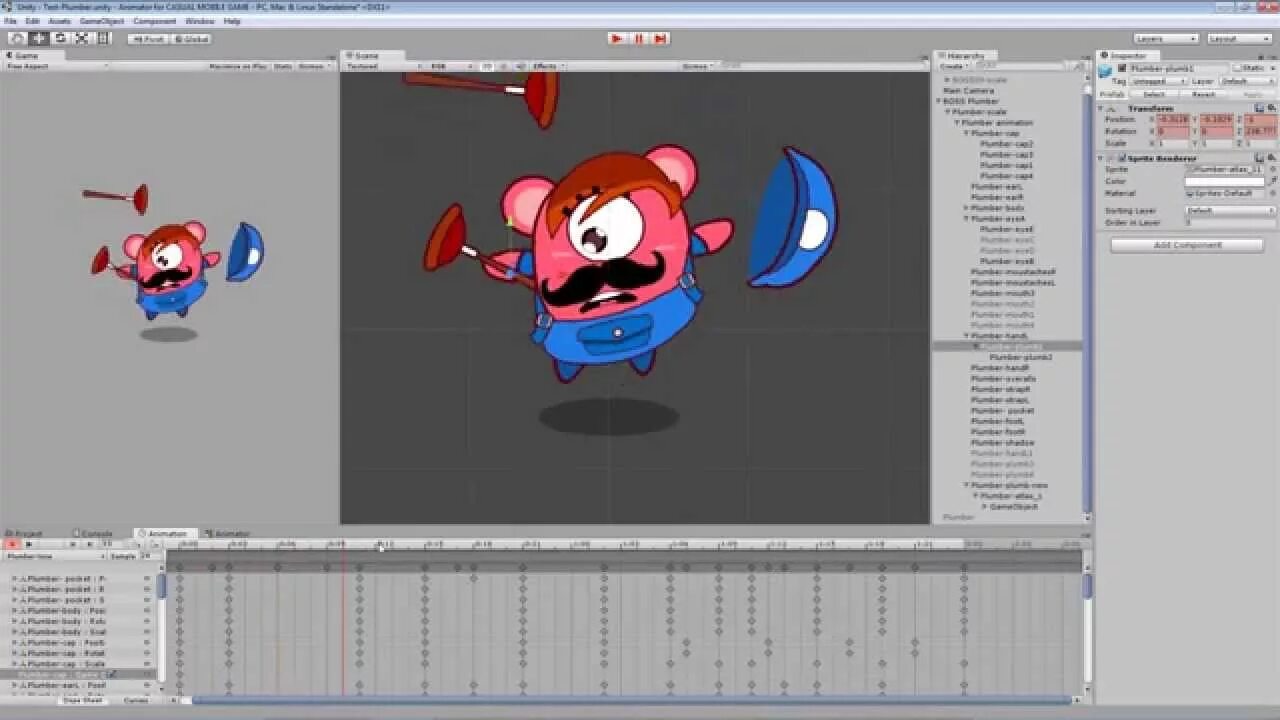Open the Create dropdown in Hierarchy

click(953, 66)
